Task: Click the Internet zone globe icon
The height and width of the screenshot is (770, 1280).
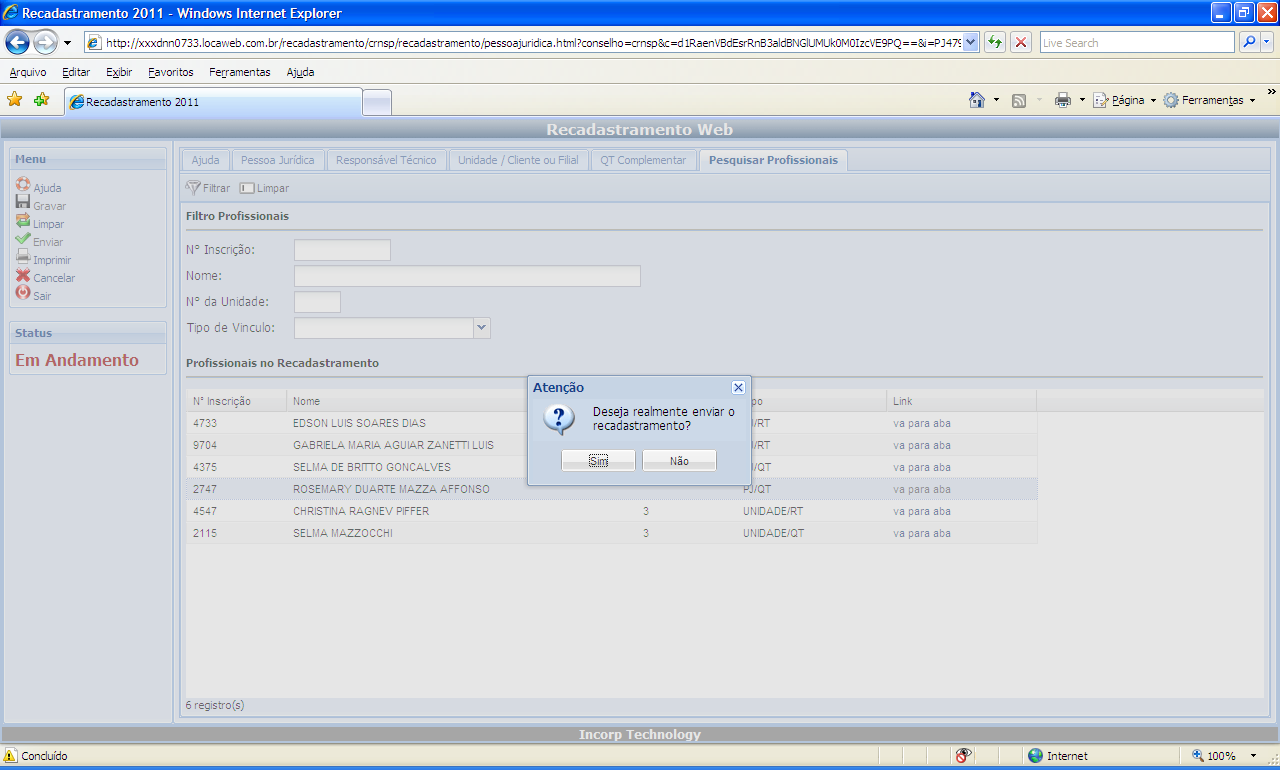Action: [1035, 756]
